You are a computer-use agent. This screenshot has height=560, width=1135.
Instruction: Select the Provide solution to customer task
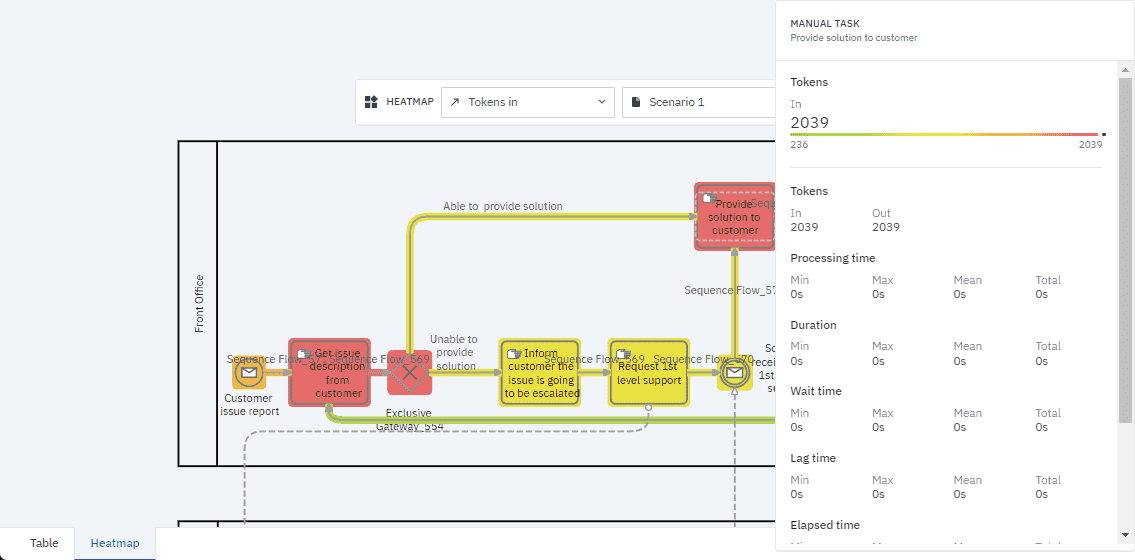point(734,216)
